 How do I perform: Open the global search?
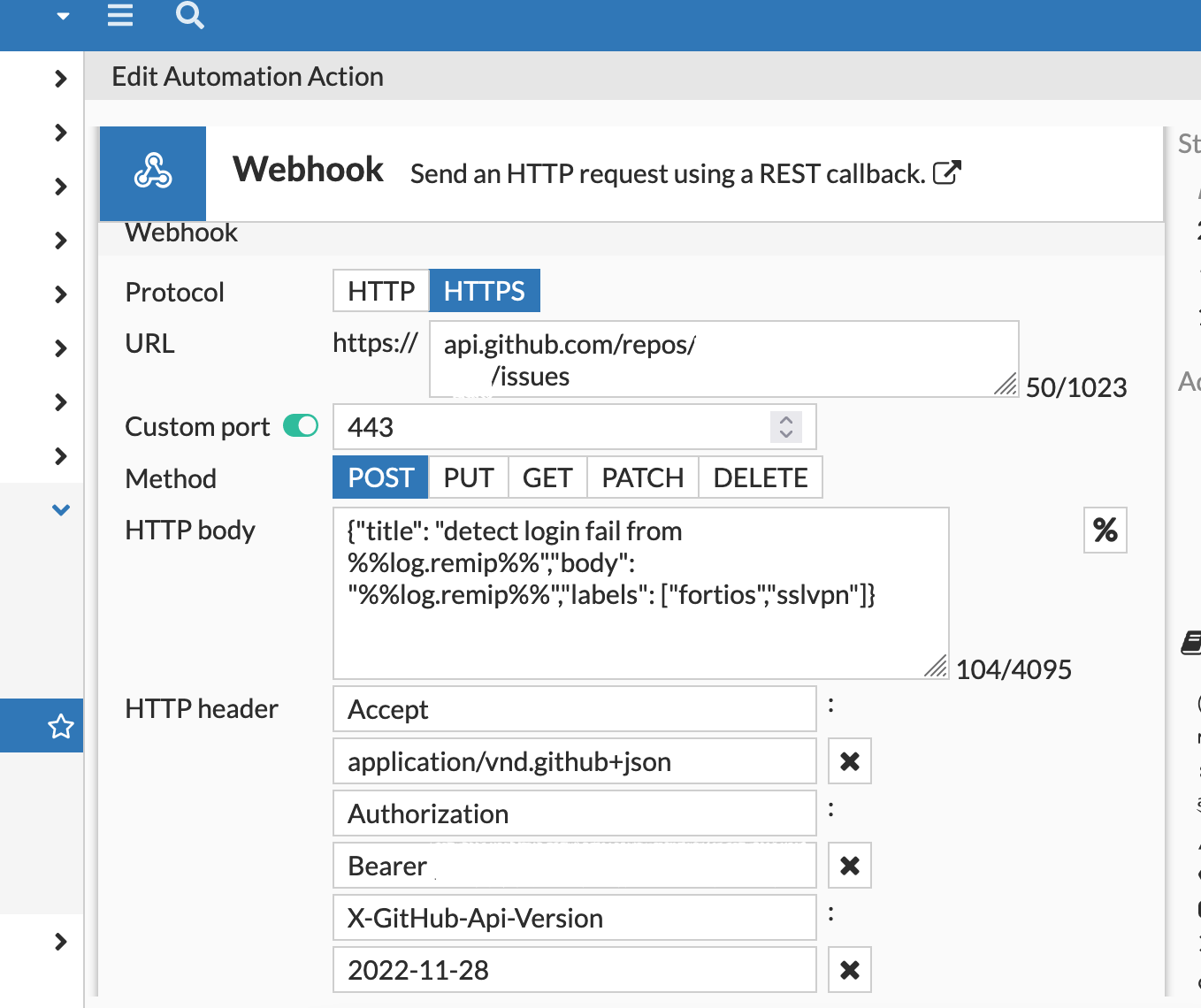[189, 16]
